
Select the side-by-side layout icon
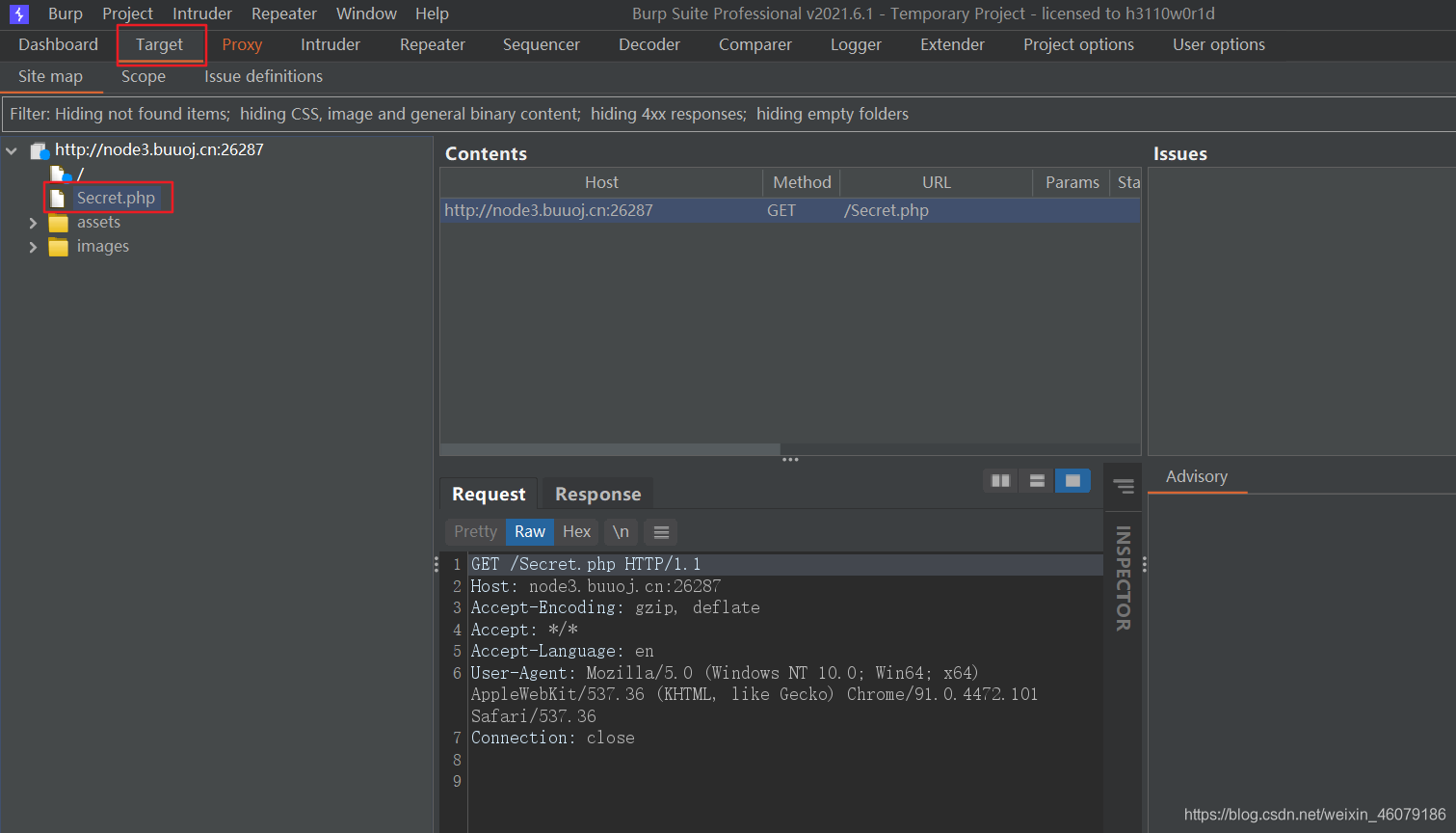click(1000, 480)
